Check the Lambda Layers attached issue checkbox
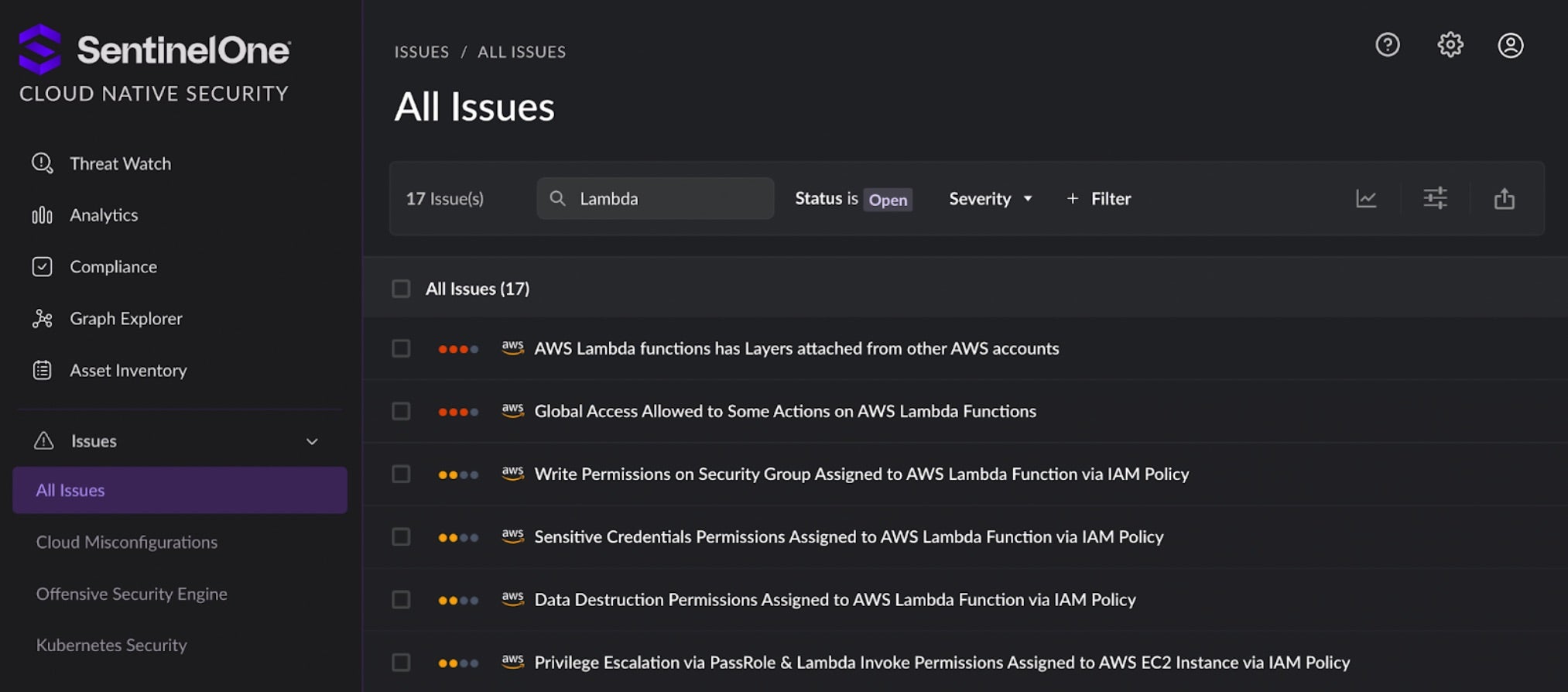 click(x=401, y=348)
